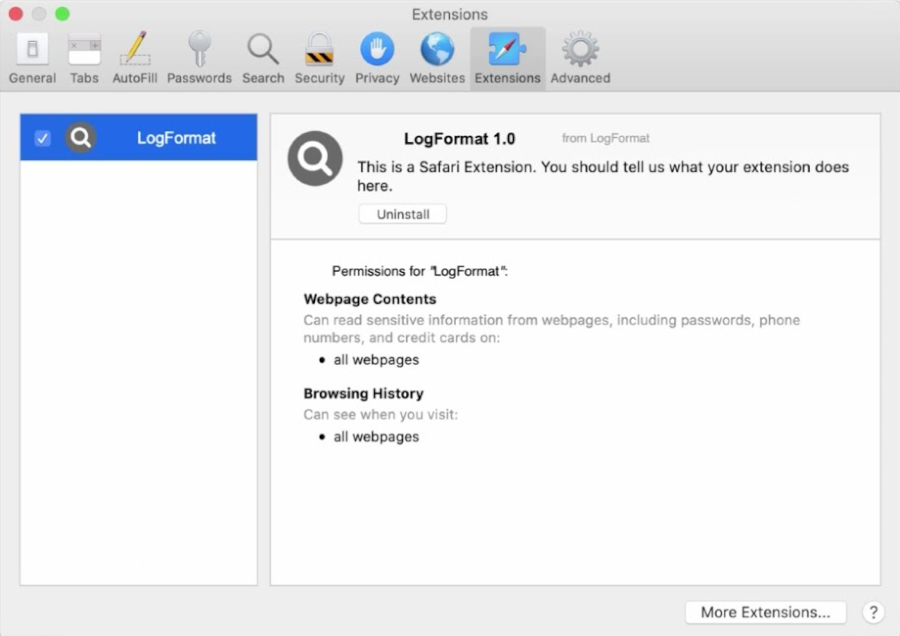Open AutoFill settings via the pencil icon

point(135,57)
